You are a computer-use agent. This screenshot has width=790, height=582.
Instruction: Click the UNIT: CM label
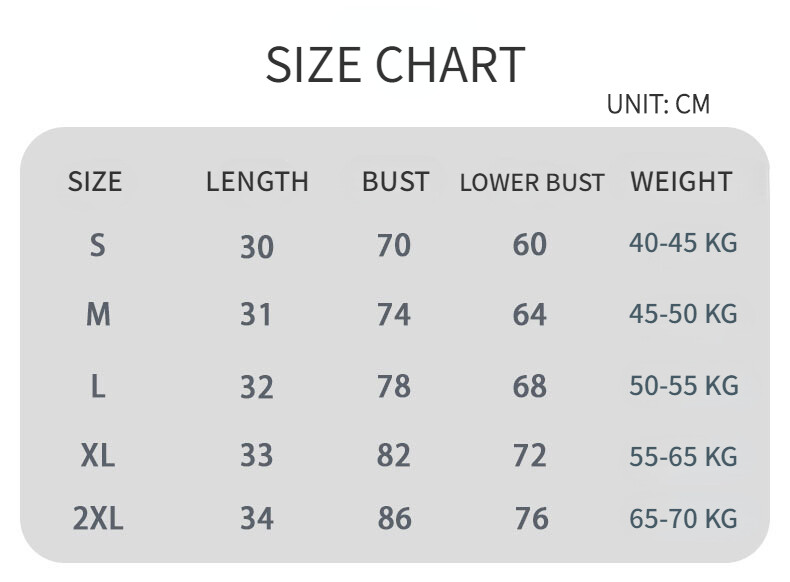(x=659, y=104)
